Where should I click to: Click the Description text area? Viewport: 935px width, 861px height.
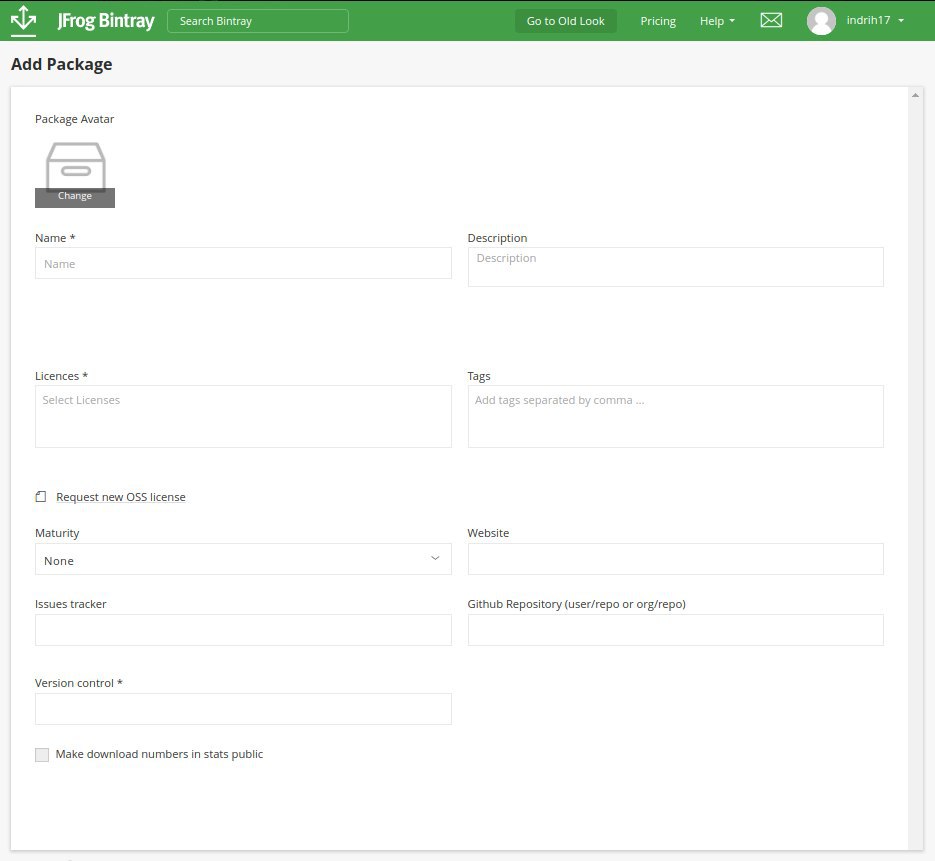coord(675,267)
